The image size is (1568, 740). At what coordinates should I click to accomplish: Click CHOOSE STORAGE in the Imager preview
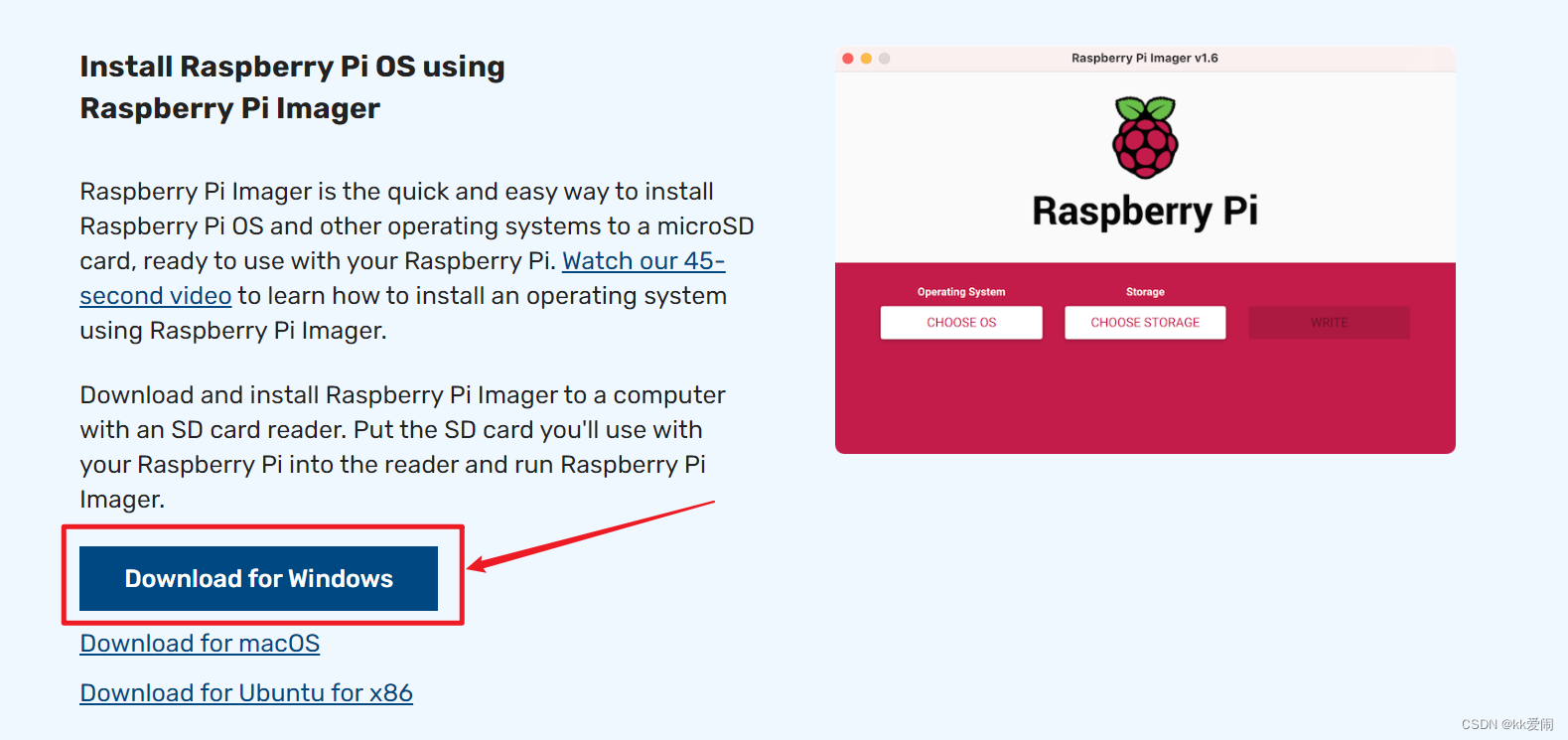pos(1145,323)
